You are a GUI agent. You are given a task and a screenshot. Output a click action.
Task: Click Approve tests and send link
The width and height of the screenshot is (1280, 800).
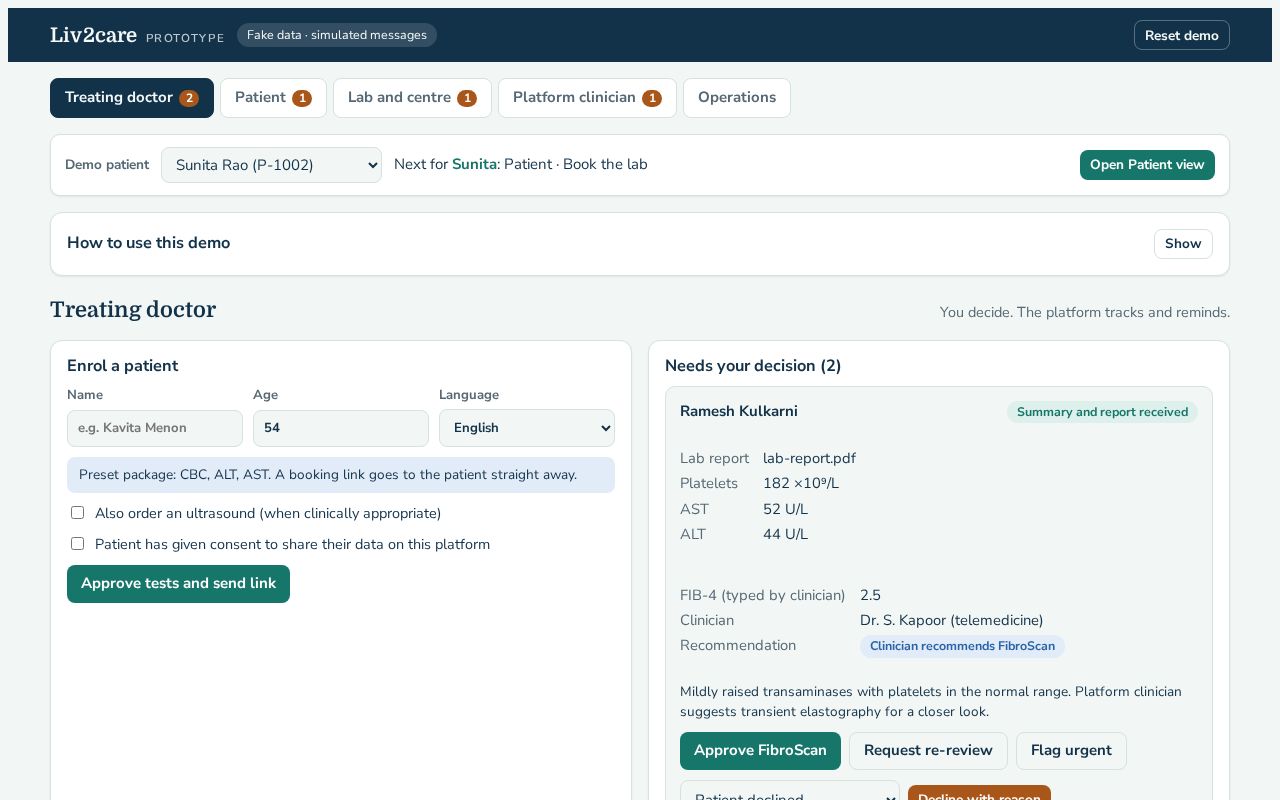178,584
